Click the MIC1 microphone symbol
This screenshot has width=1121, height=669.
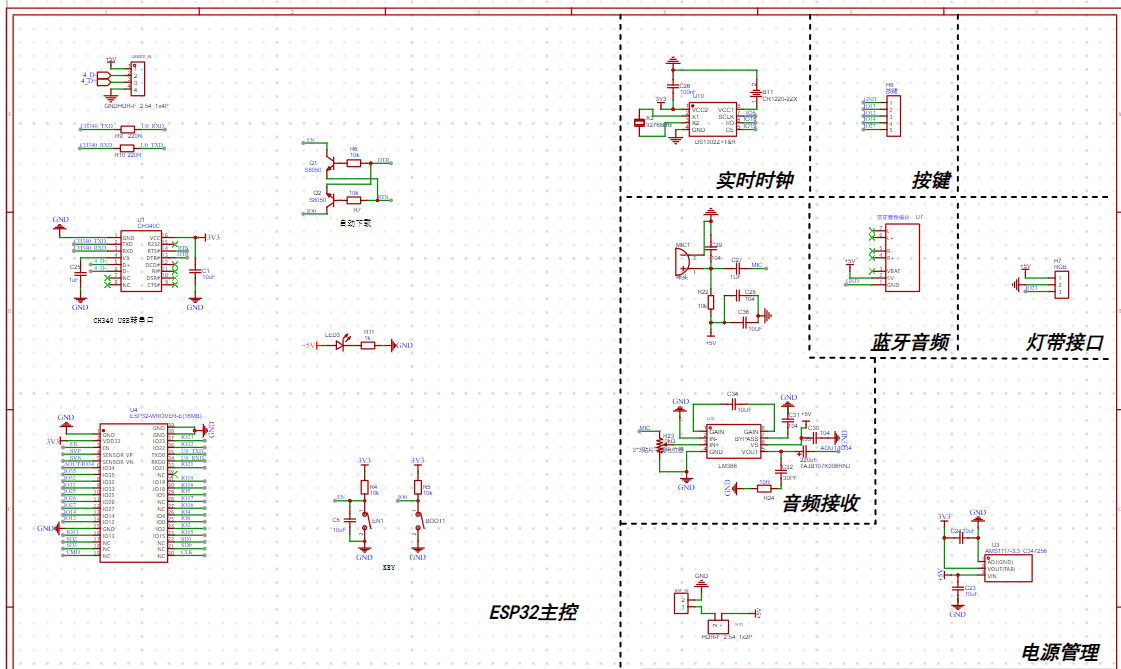pyautogui.click(x=683, y=261)
